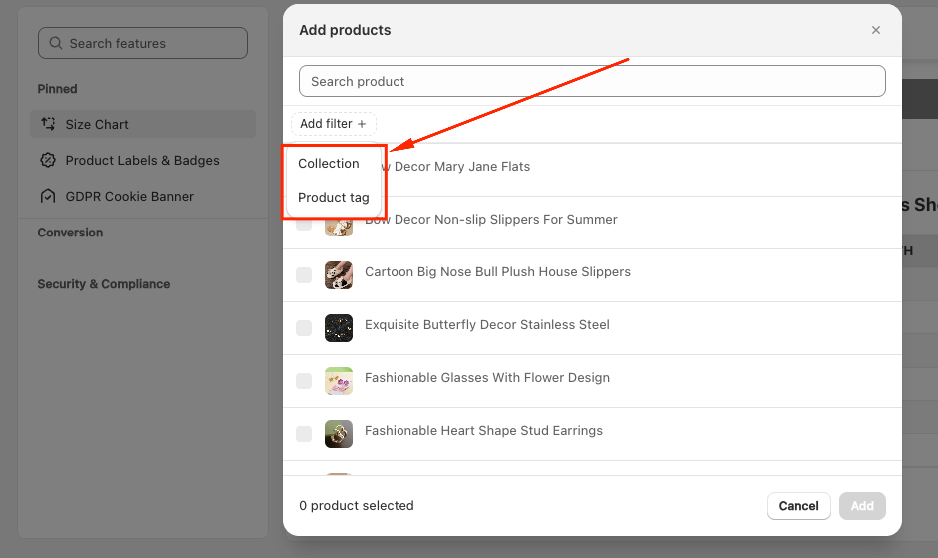Image resolution: width=938 pixels, height=558 pixels.
Task: Click the search magnifier icon in sidebar
Action: point(55,44)
